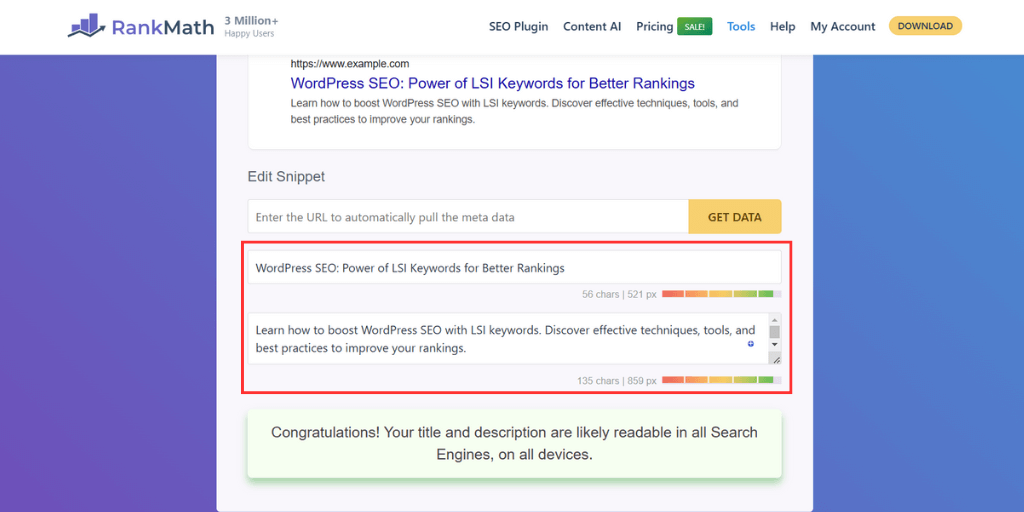Focus the URL input field
The height and width of the screenshot is (512, 1024).
tap(468, 217)
